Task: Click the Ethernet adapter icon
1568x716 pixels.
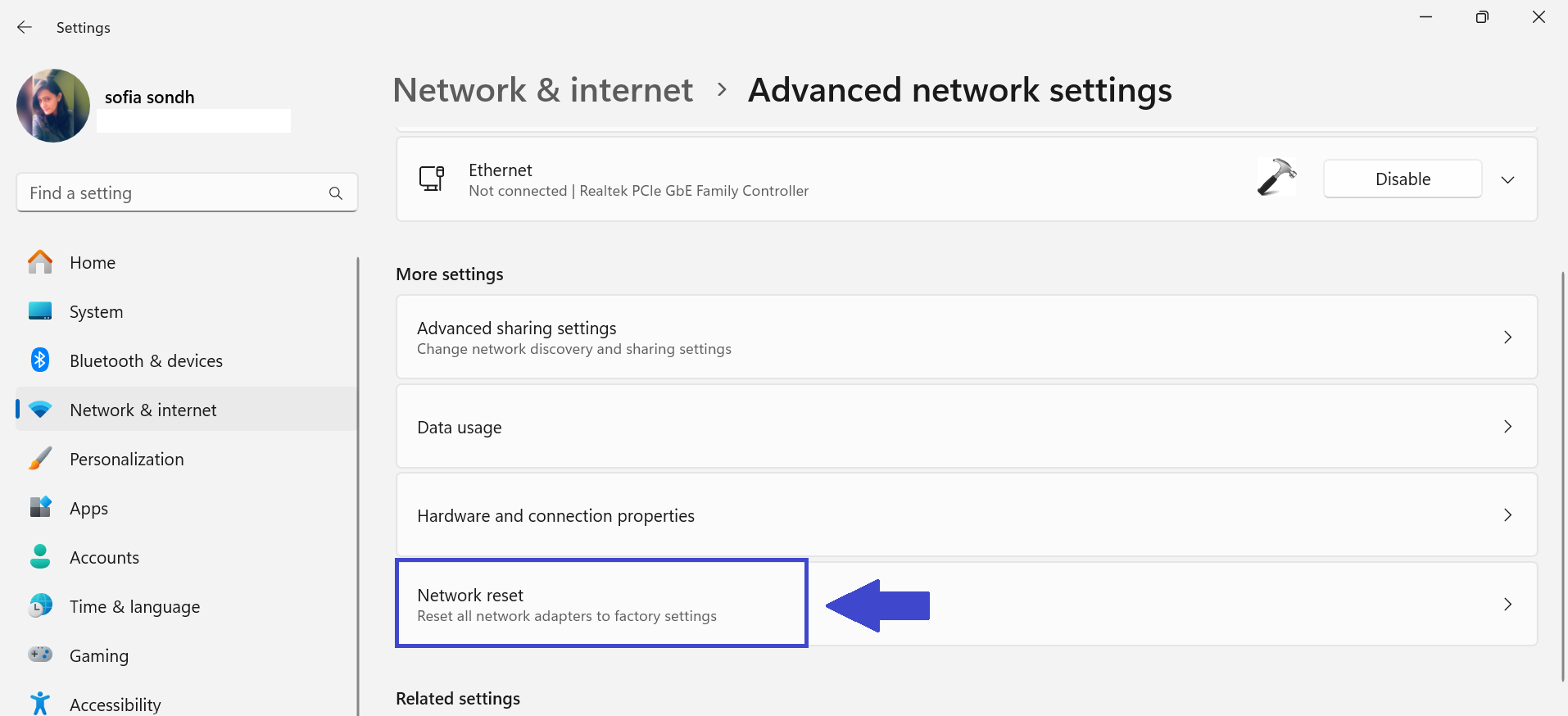Action: (x=432, y=179)
